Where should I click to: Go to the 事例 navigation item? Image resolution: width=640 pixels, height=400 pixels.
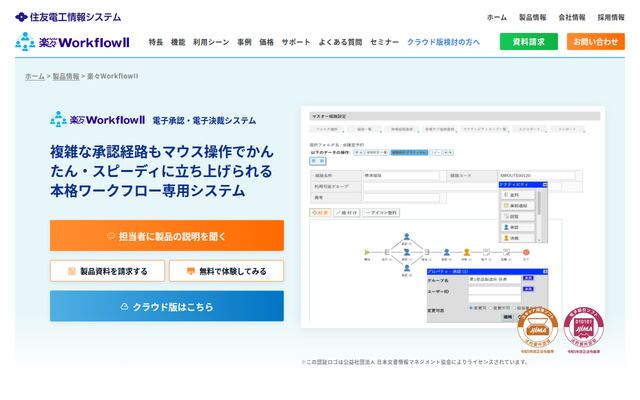(x=244, y=42)
